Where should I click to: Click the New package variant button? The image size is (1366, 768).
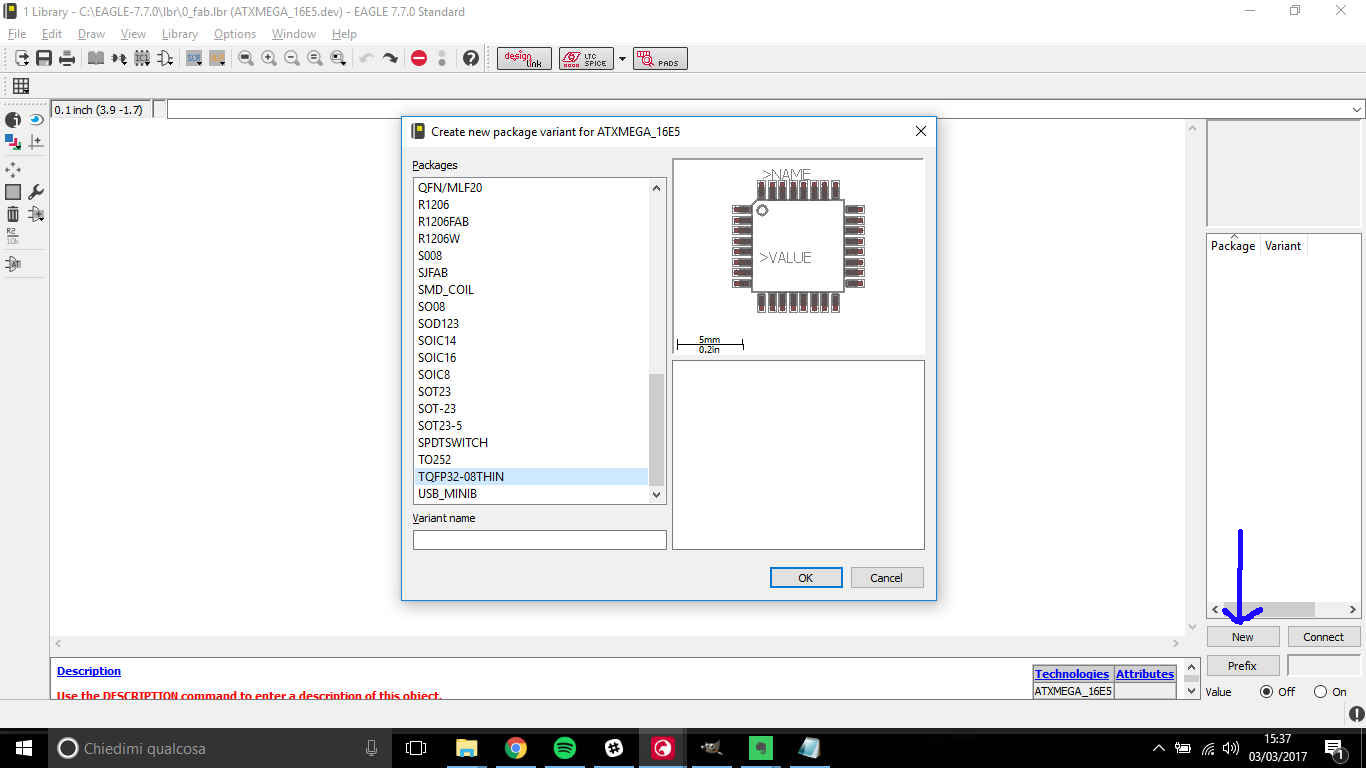pos(1243,637)
